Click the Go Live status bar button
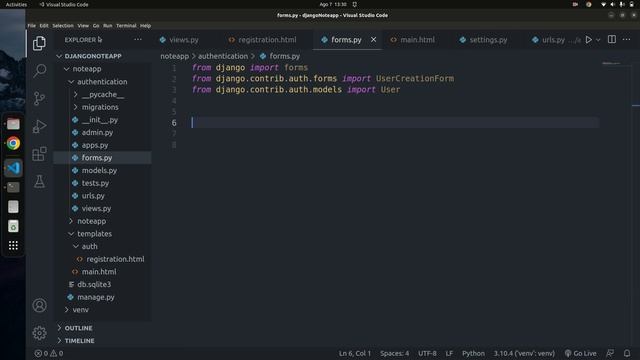The width and height of the screenshot is (640, 360). [x=580, y=353]
